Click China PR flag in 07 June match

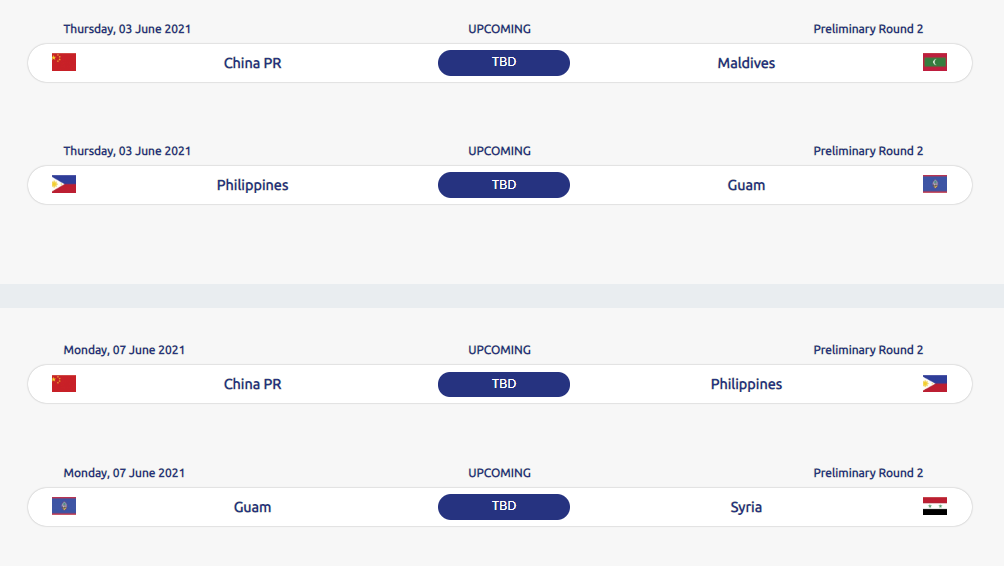pos(64,384)
